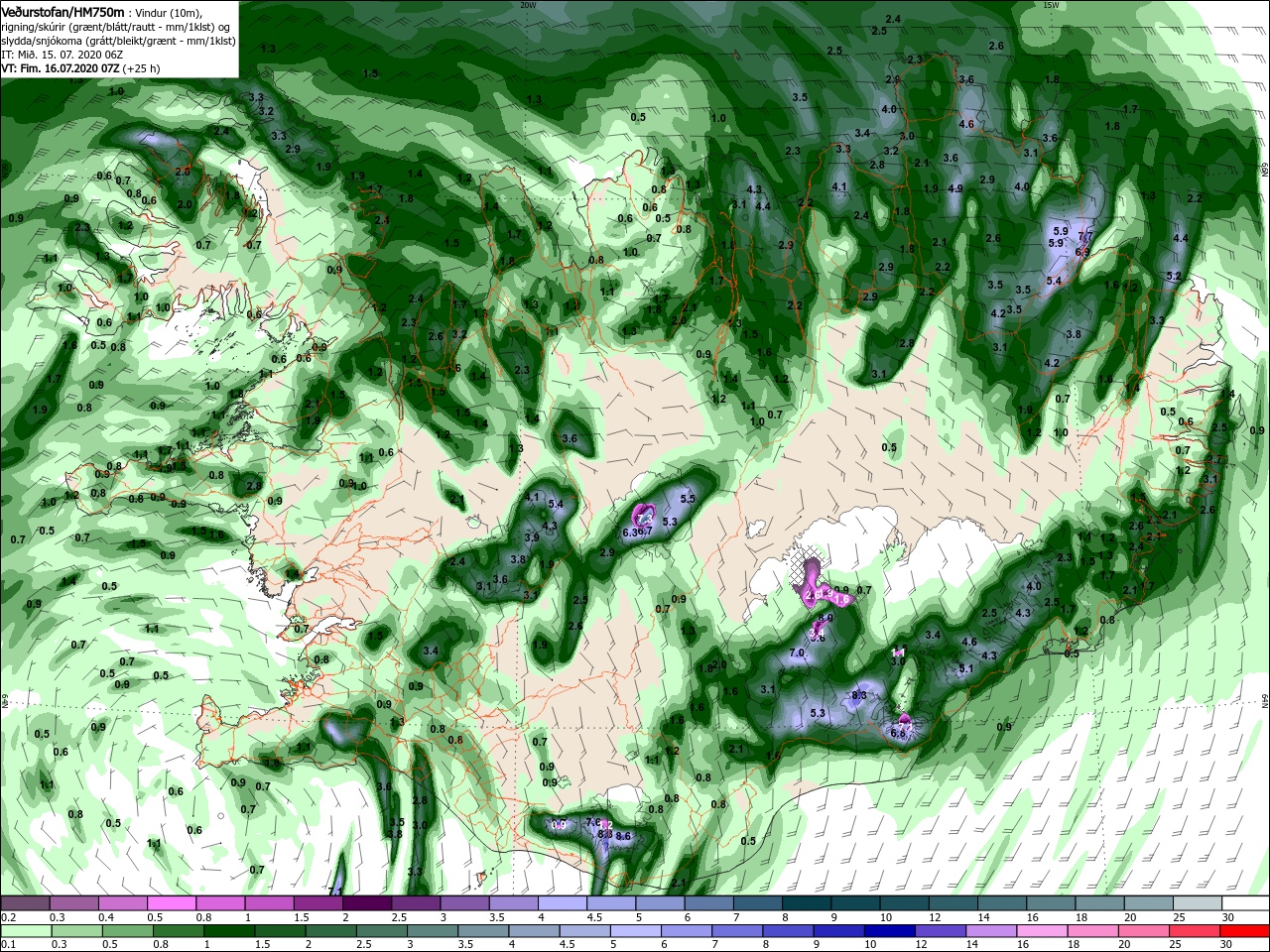Select the lightest green first swatch of the rain legend
This screenshot has height=952, width=1270.
25,931
